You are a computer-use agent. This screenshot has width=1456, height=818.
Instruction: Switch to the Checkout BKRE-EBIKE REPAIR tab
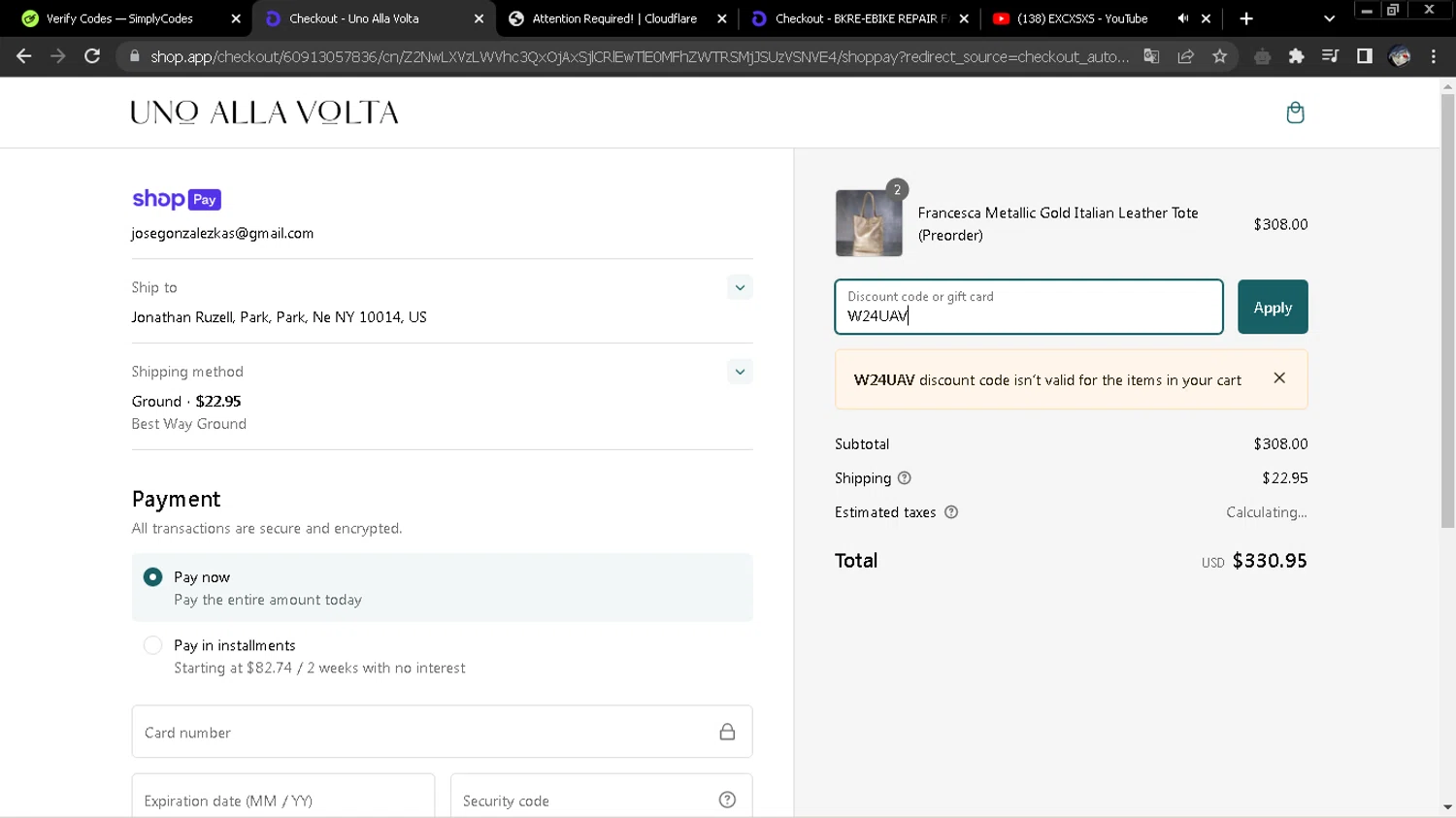coord(861,18)
